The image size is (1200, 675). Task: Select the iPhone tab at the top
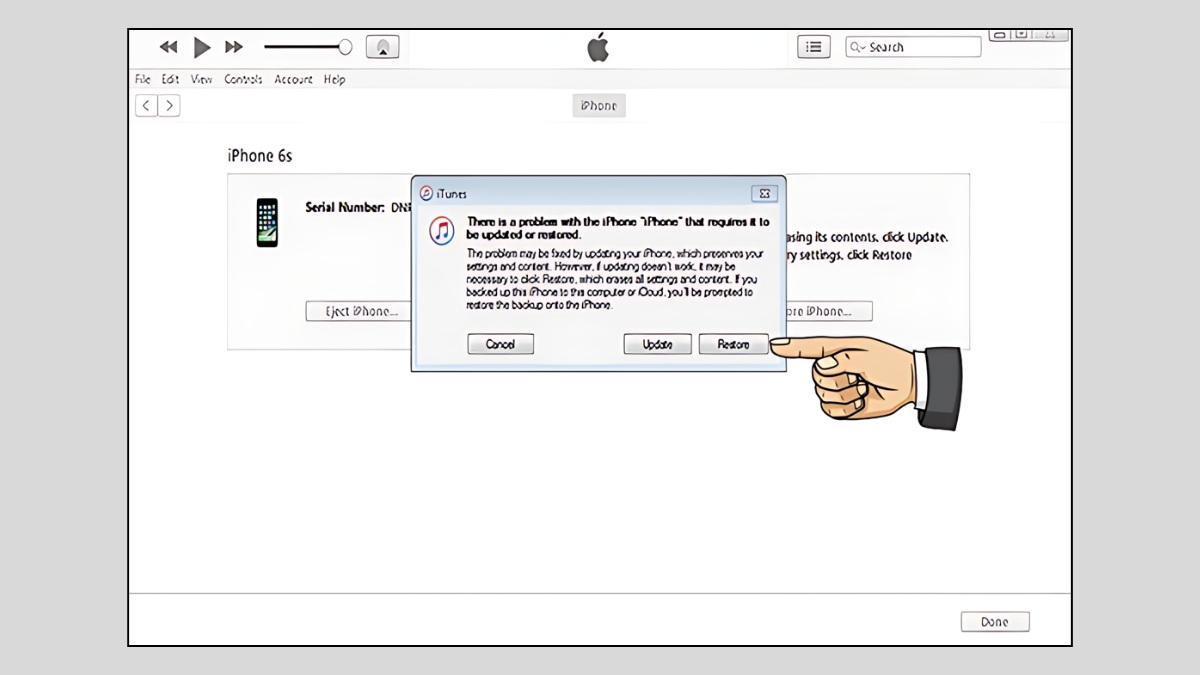pyautogui.click(x=599, y=106)
